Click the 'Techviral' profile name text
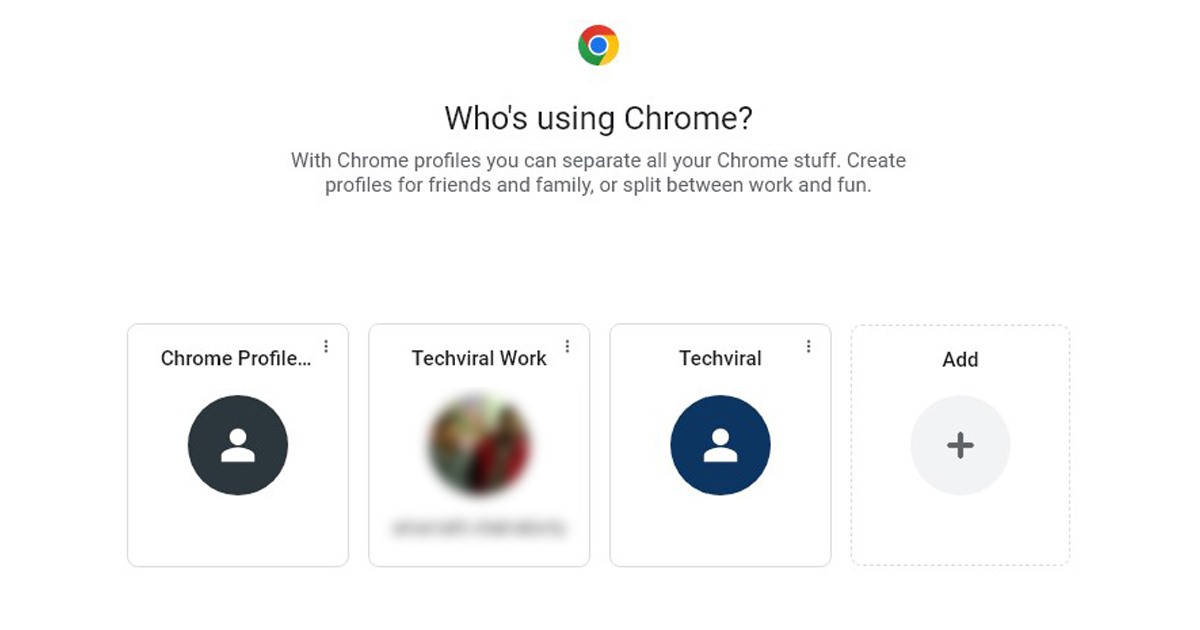The image size is (1200, 630). point(720,358)
